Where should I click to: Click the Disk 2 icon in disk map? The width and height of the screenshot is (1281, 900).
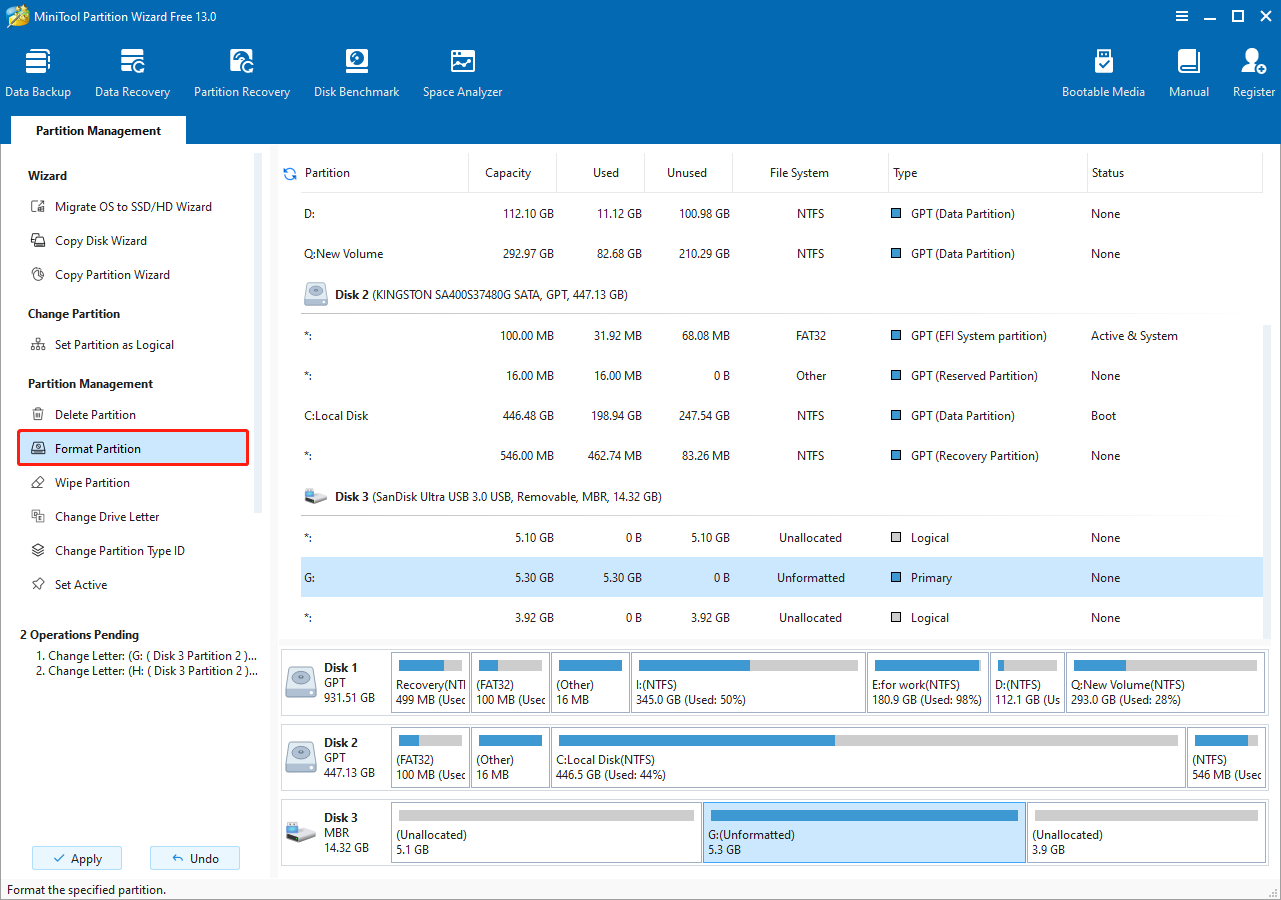tap(301, 757)
